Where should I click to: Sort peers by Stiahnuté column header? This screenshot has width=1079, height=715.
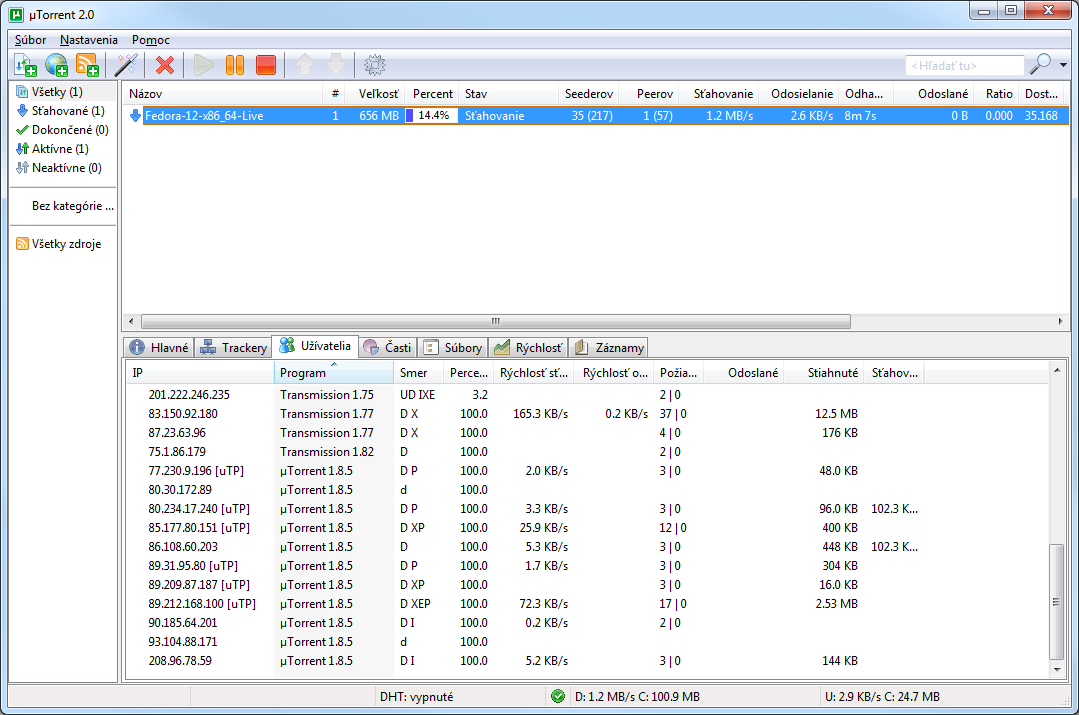[824, 373]
